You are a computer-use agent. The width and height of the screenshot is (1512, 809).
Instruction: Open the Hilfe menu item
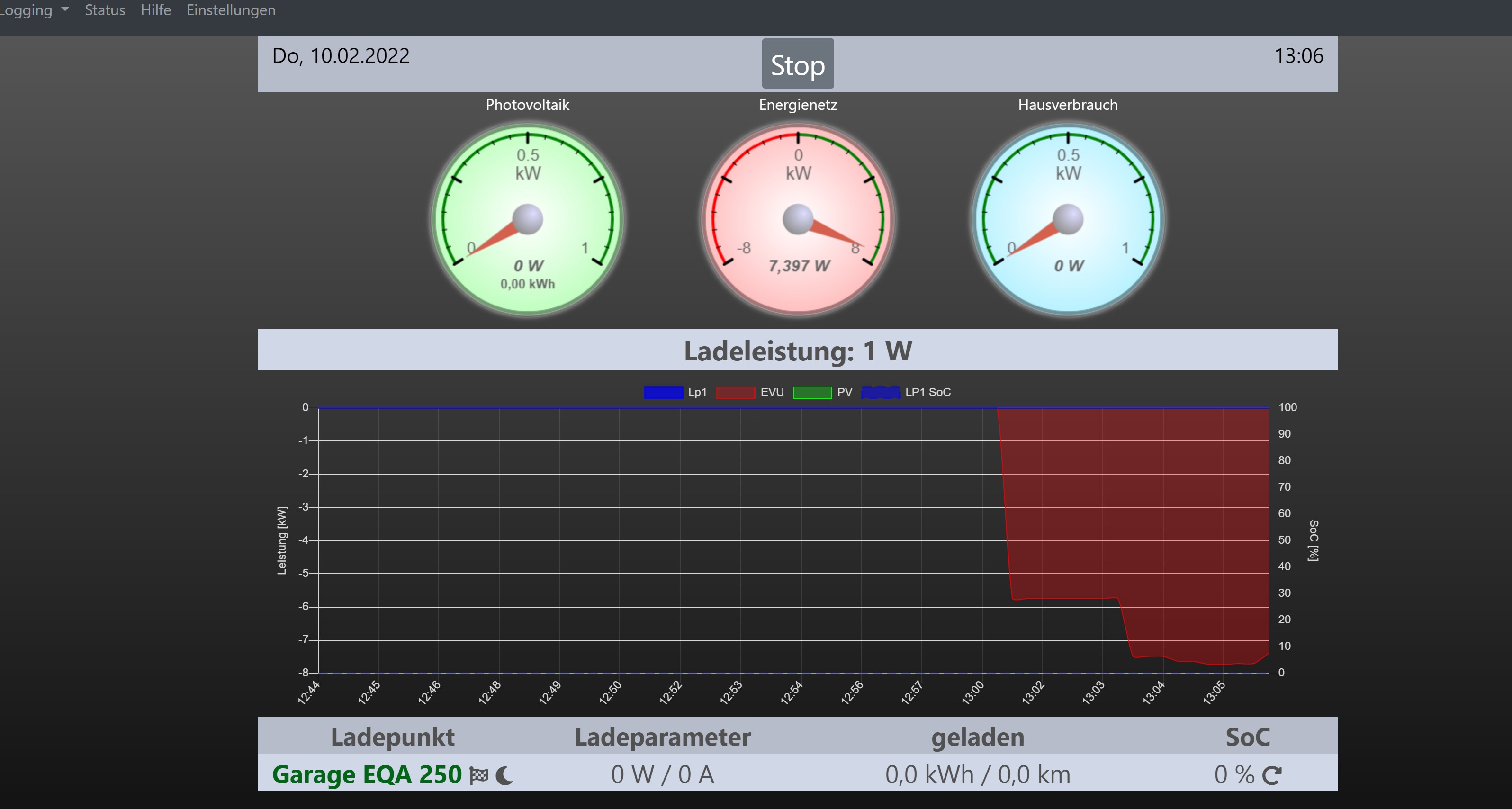(x=155, y=10)
